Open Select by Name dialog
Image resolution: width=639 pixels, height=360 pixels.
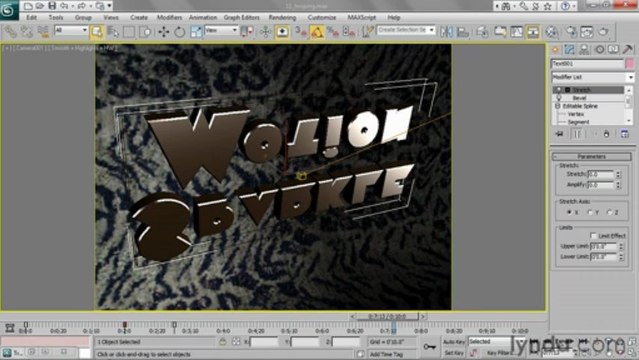(x=113, y=32)
